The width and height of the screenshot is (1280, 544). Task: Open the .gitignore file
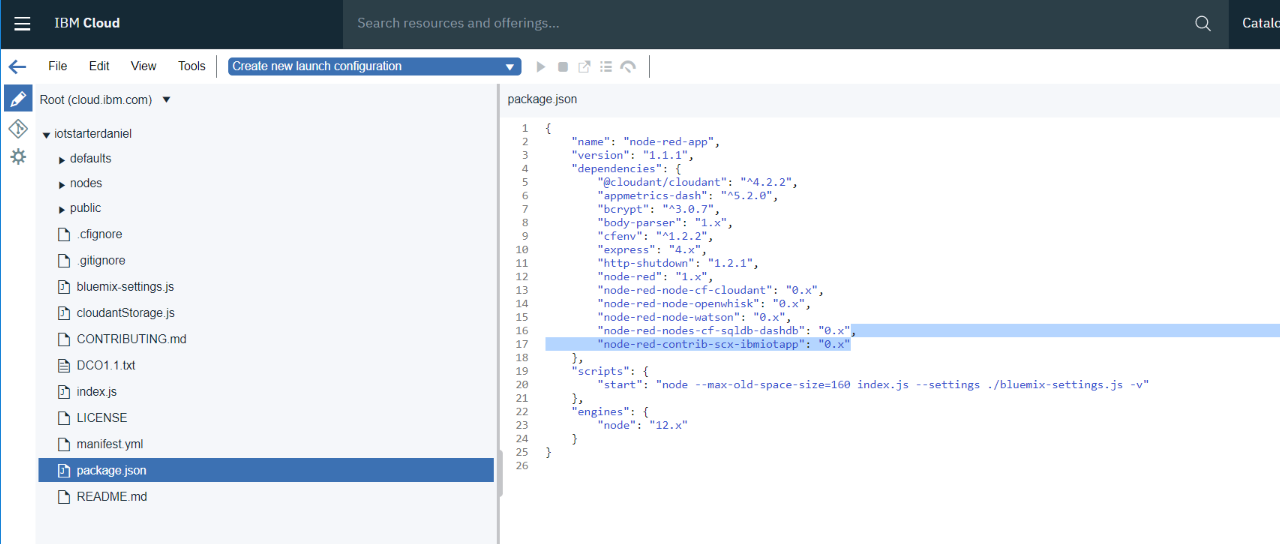[x=101, y=260]
